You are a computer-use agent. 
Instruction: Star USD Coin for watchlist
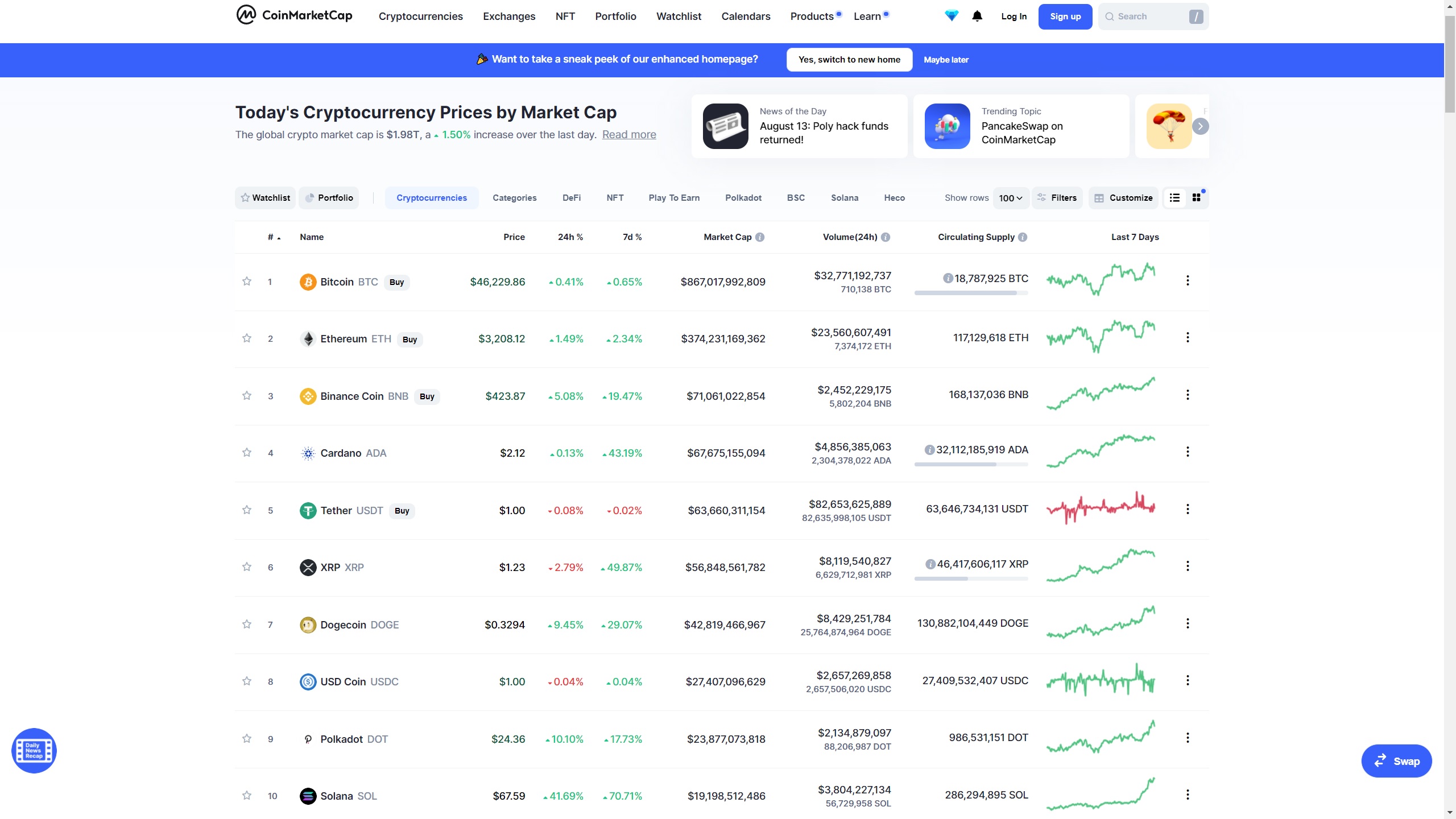click(247, 681)
